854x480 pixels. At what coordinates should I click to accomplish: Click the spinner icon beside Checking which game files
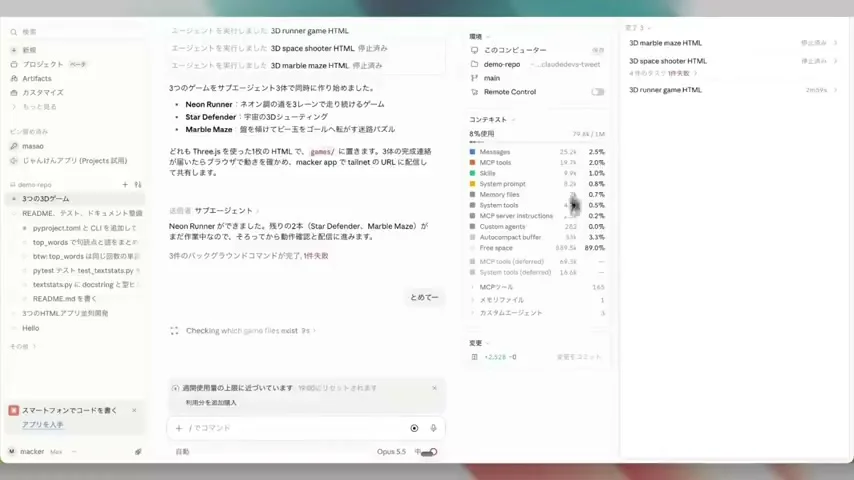(x=174, y=331)
